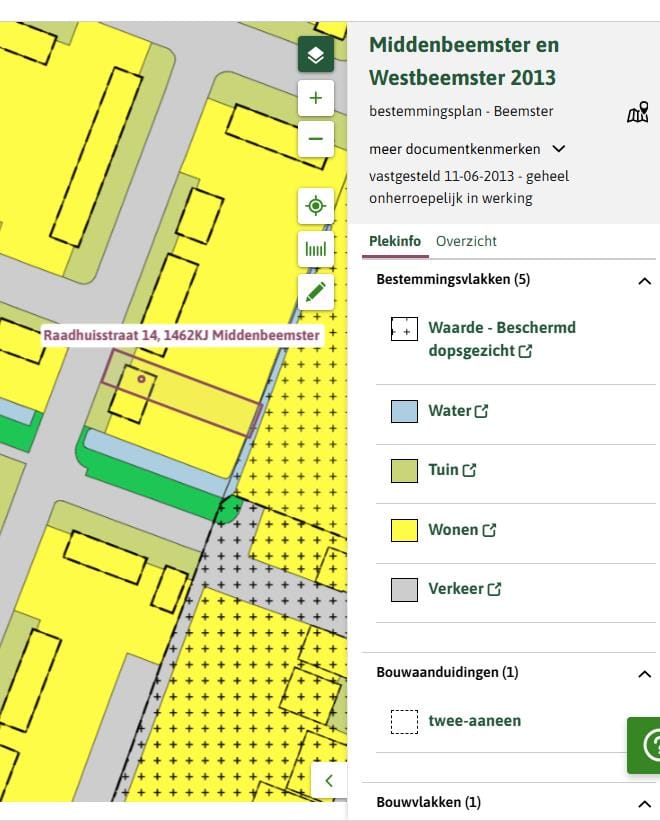The image size is (660, 821).
Task: Zoom out with the minus button
Action: click(315, 138)
